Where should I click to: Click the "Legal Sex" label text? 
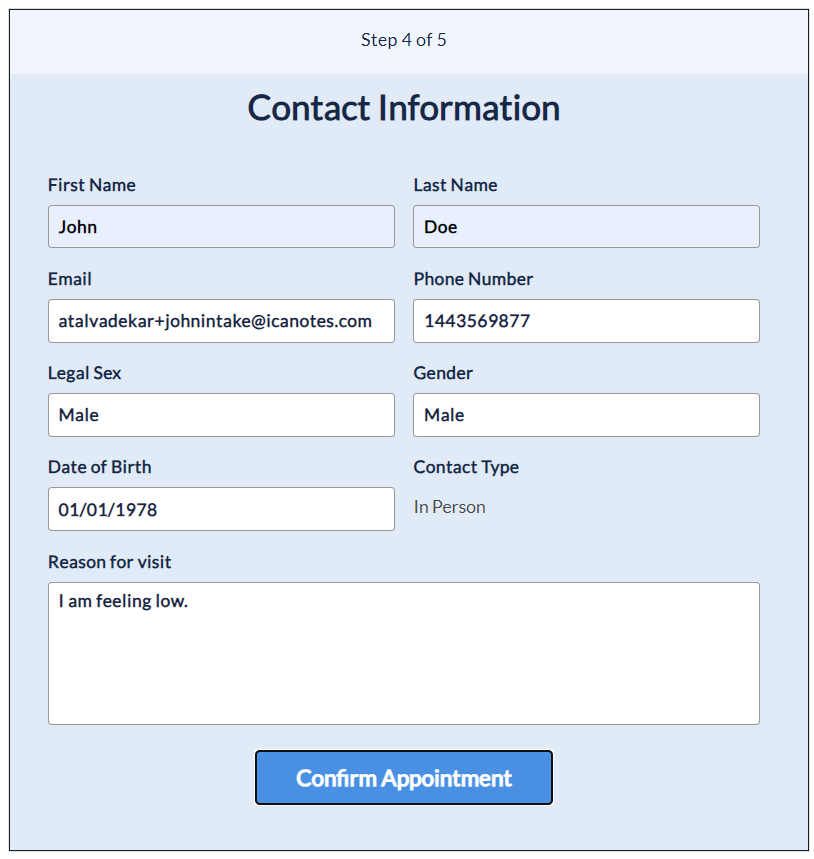[x=84, y=373]
